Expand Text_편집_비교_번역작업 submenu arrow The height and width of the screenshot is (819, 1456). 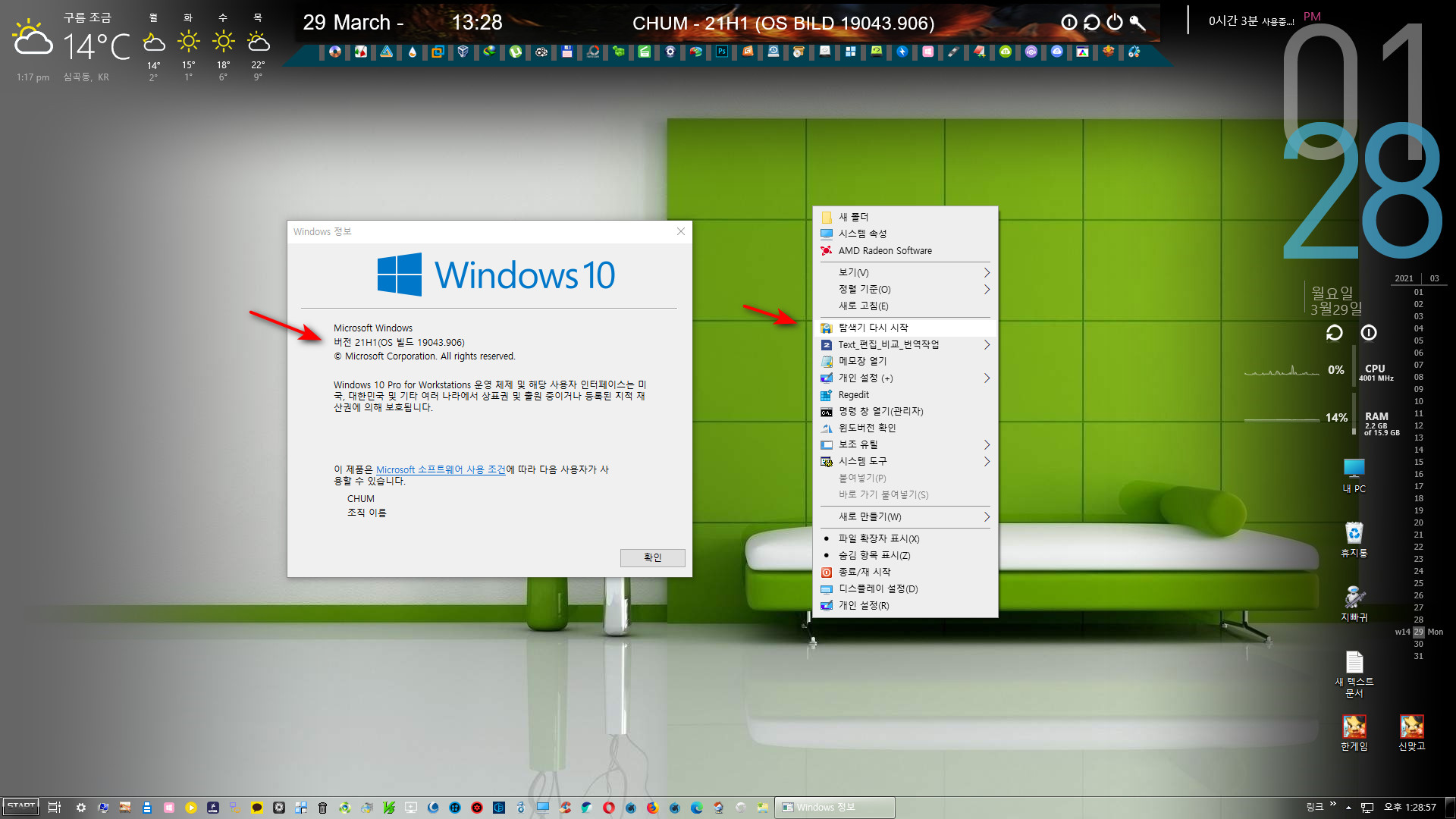coord(987,344)
